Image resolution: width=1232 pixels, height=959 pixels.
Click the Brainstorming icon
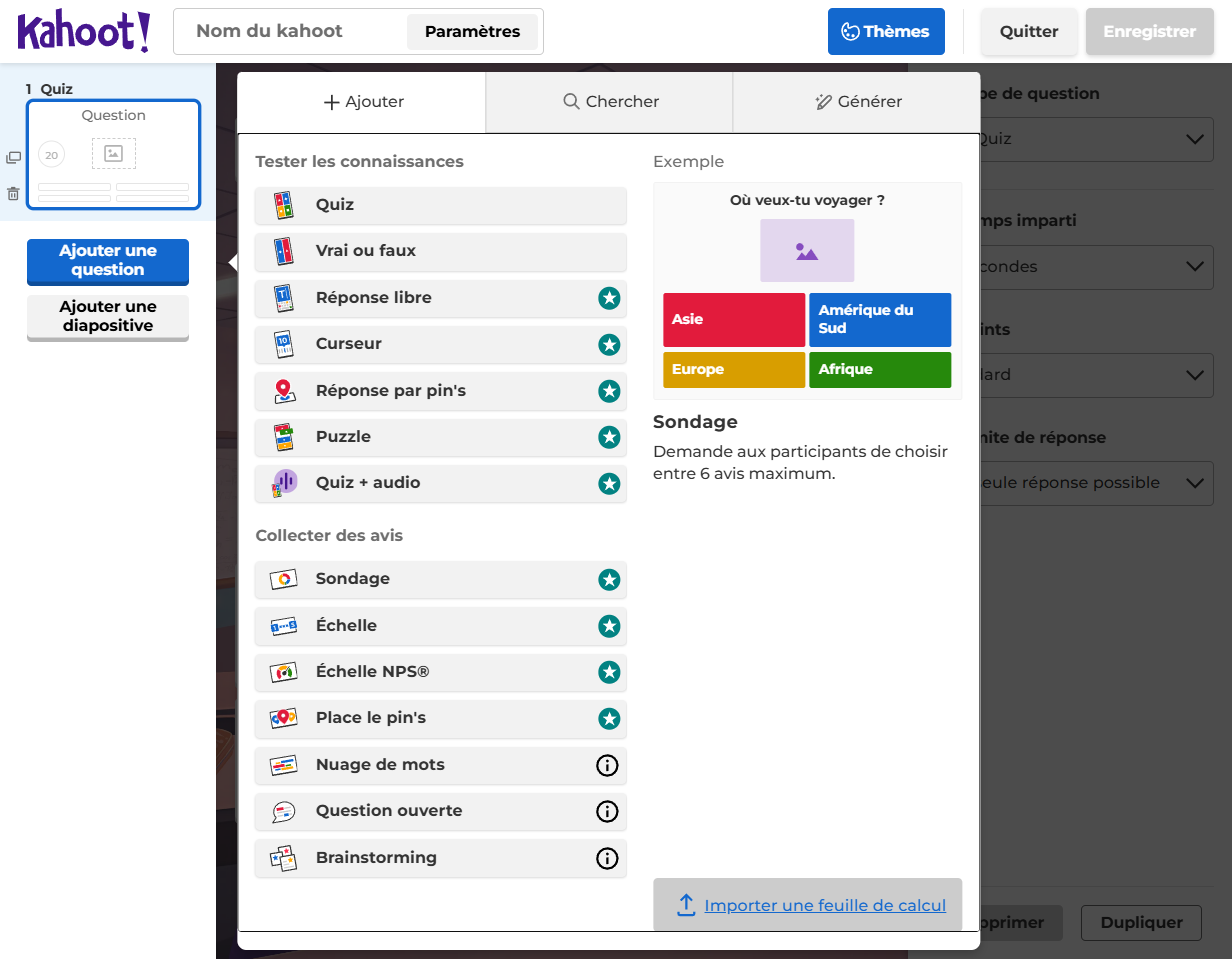[x=284, y=858]
